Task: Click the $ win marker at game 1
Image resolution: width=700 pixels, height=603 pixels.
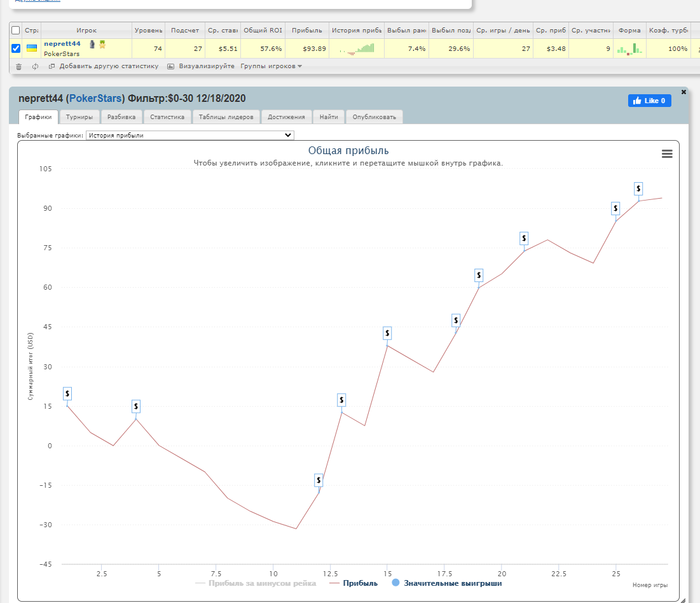Action: [67, 394]
